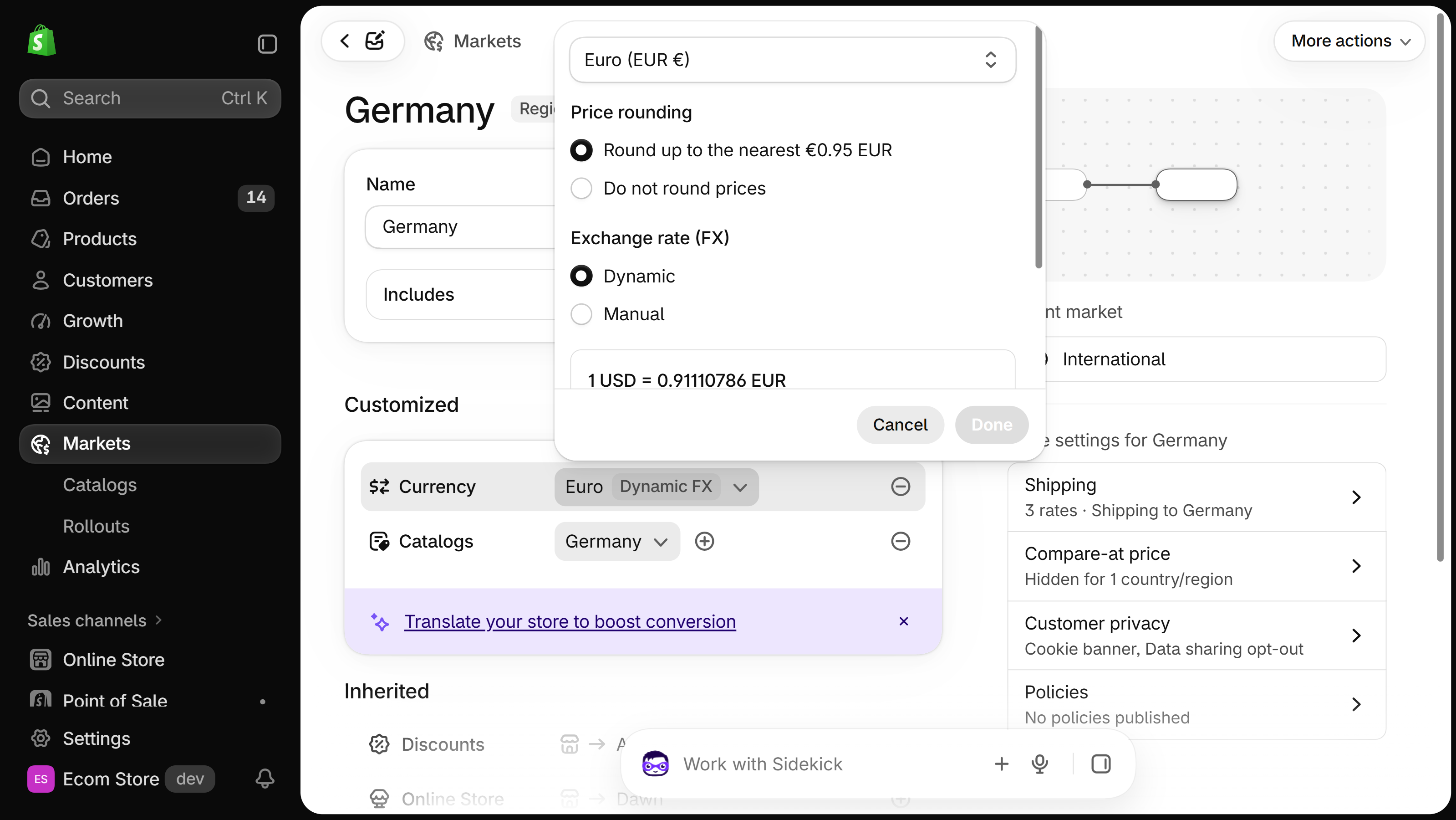Image resolution: width=1456 pixels, height=820 pixels.
Task: Remove the Catalogs customization minus icon
Action: point(901,541)
